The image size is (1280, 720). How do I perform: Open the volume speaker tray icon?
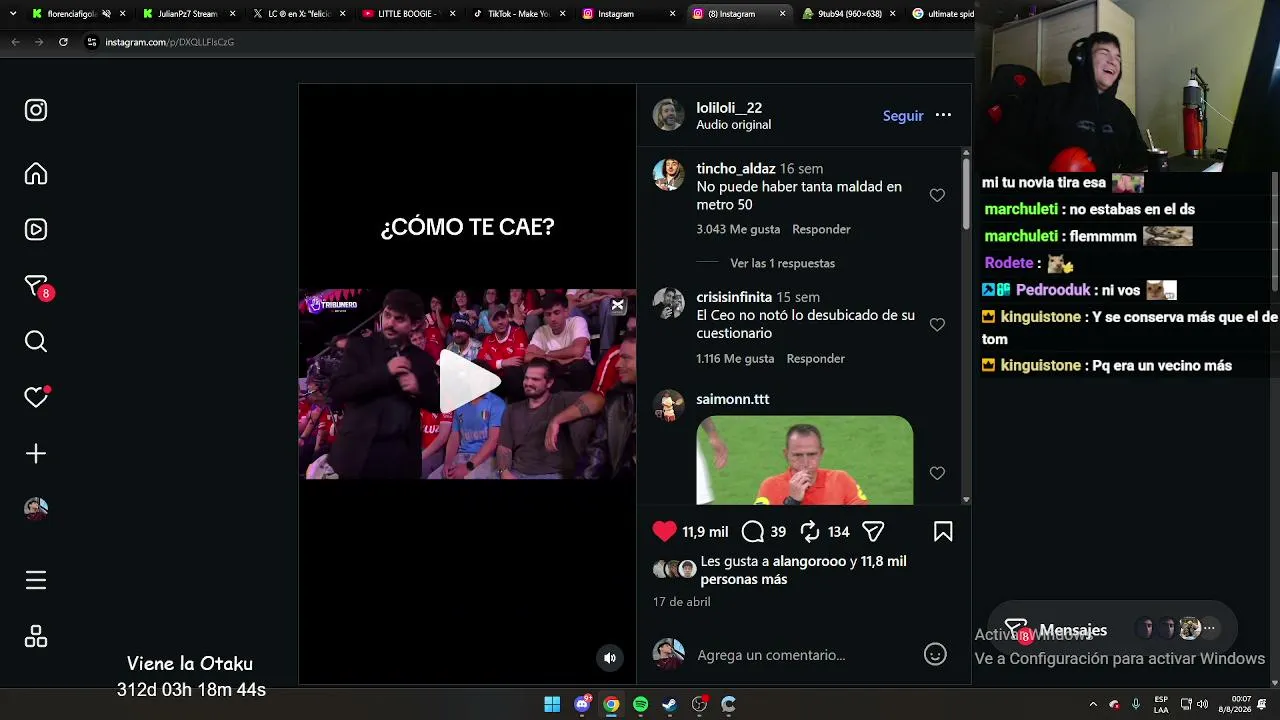[1202, 704]
